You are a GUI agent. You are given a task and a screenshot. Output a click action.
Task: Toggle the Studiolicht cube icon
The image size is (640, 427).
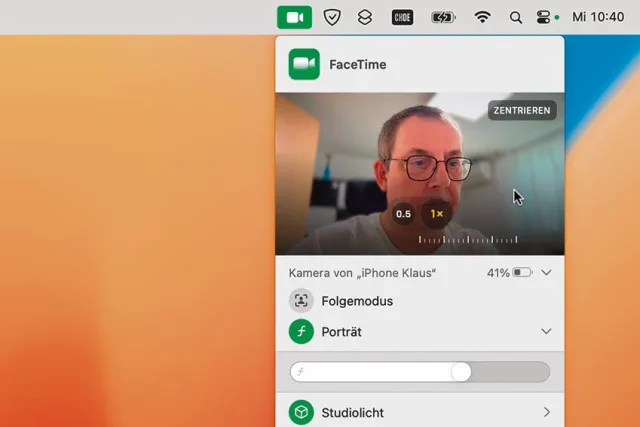[301, 412]
